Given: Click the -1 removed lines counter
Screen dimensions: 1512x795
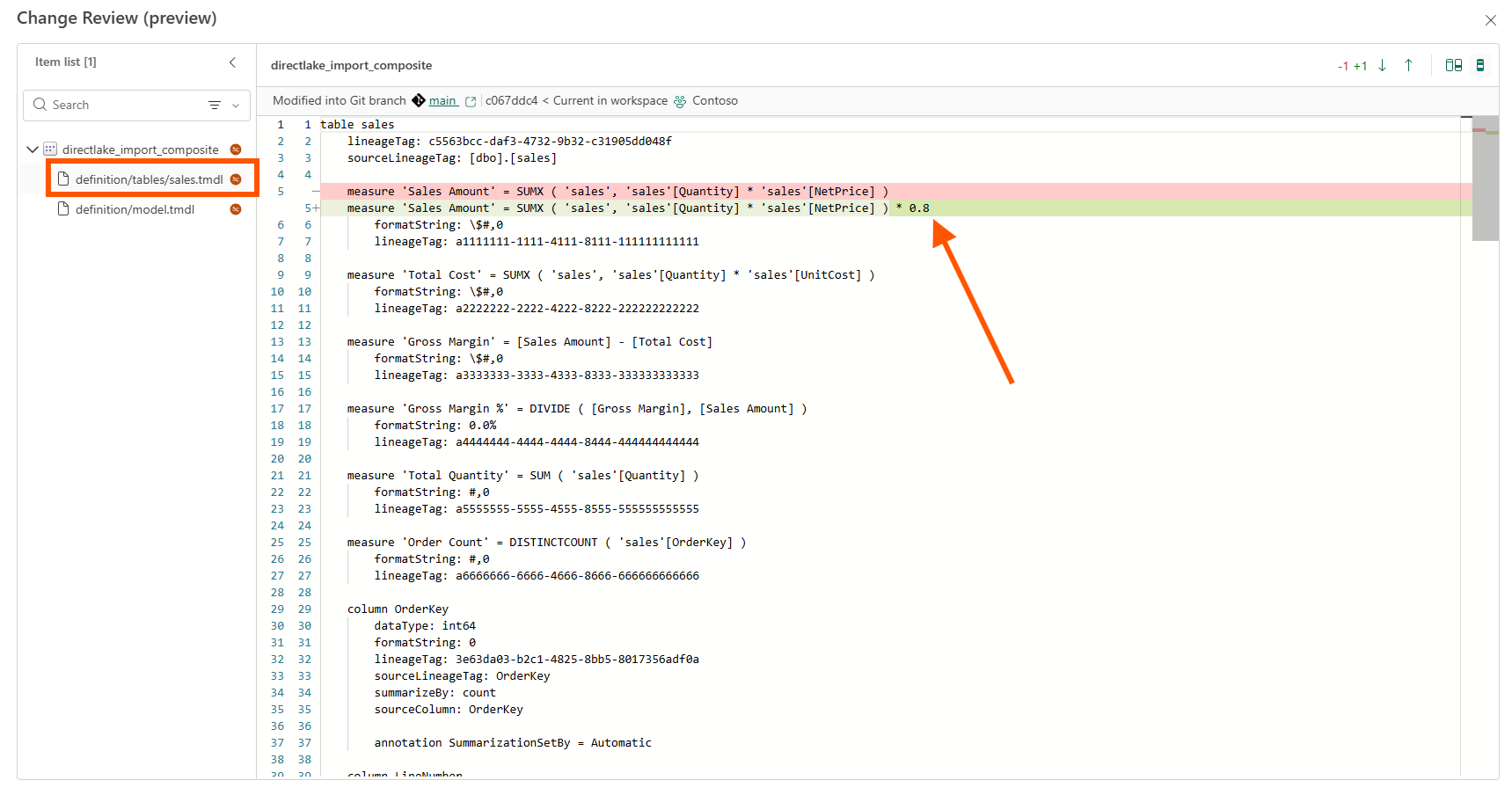Looking at the screenshot, I should [1343, 66].
